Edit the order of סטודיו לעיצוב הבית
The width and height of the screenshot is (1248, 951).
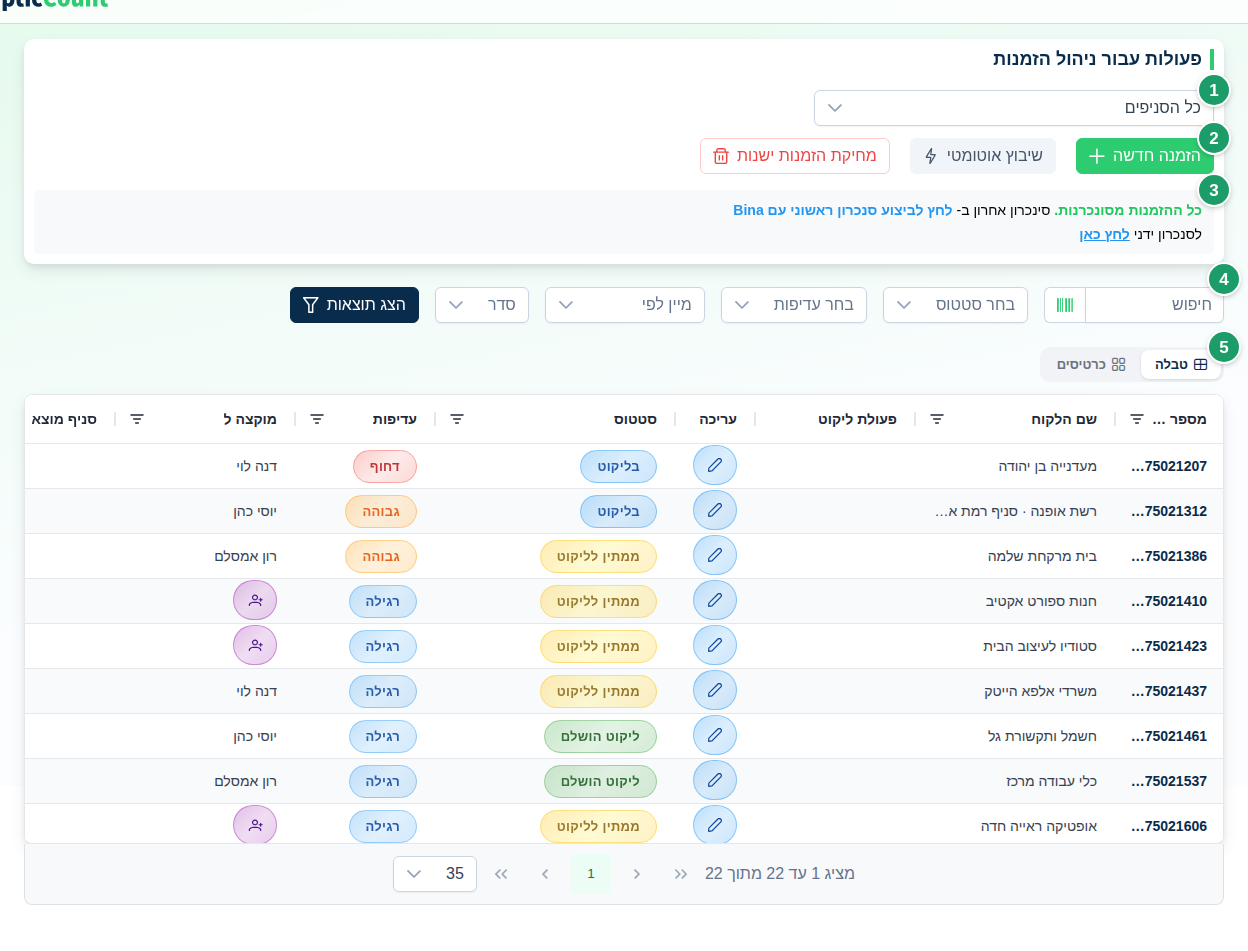coord(715,646)
